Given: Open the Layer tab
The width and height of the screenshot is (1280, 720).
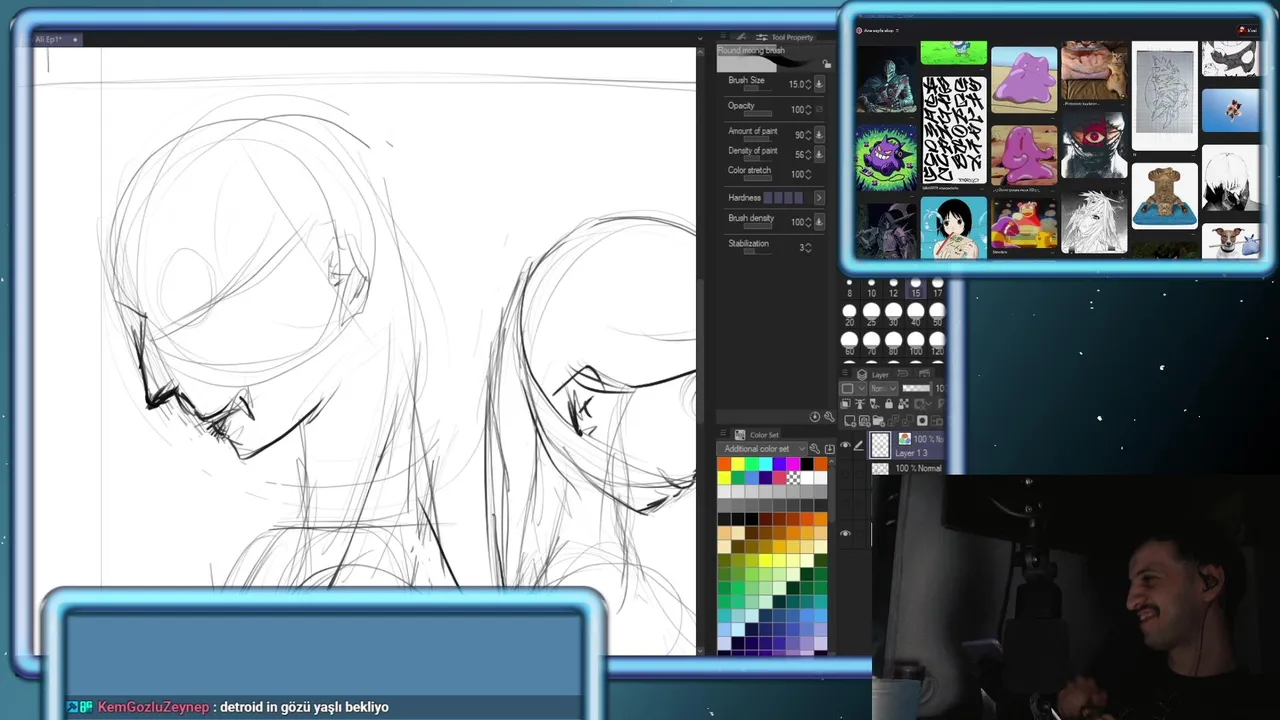Looking at the screenshot, I should (872, 375).
